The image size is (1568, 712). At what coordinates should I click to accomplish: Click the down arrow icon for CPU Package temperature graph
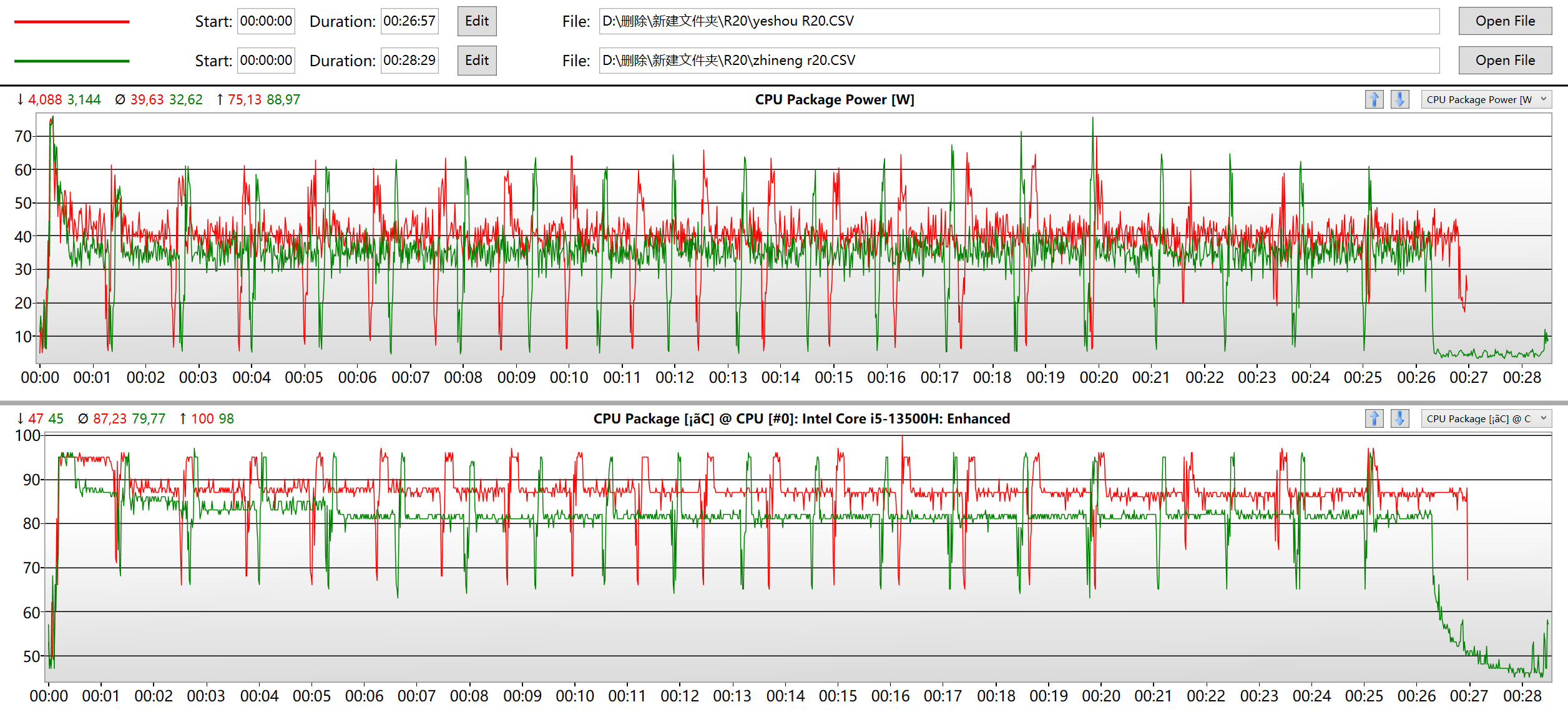1399,418
